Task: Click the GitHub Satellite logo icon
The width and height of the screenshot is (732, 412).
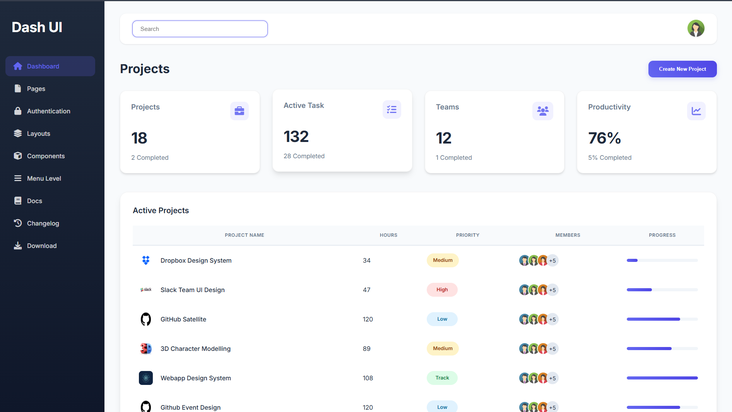Action: (x=146, y=319)
